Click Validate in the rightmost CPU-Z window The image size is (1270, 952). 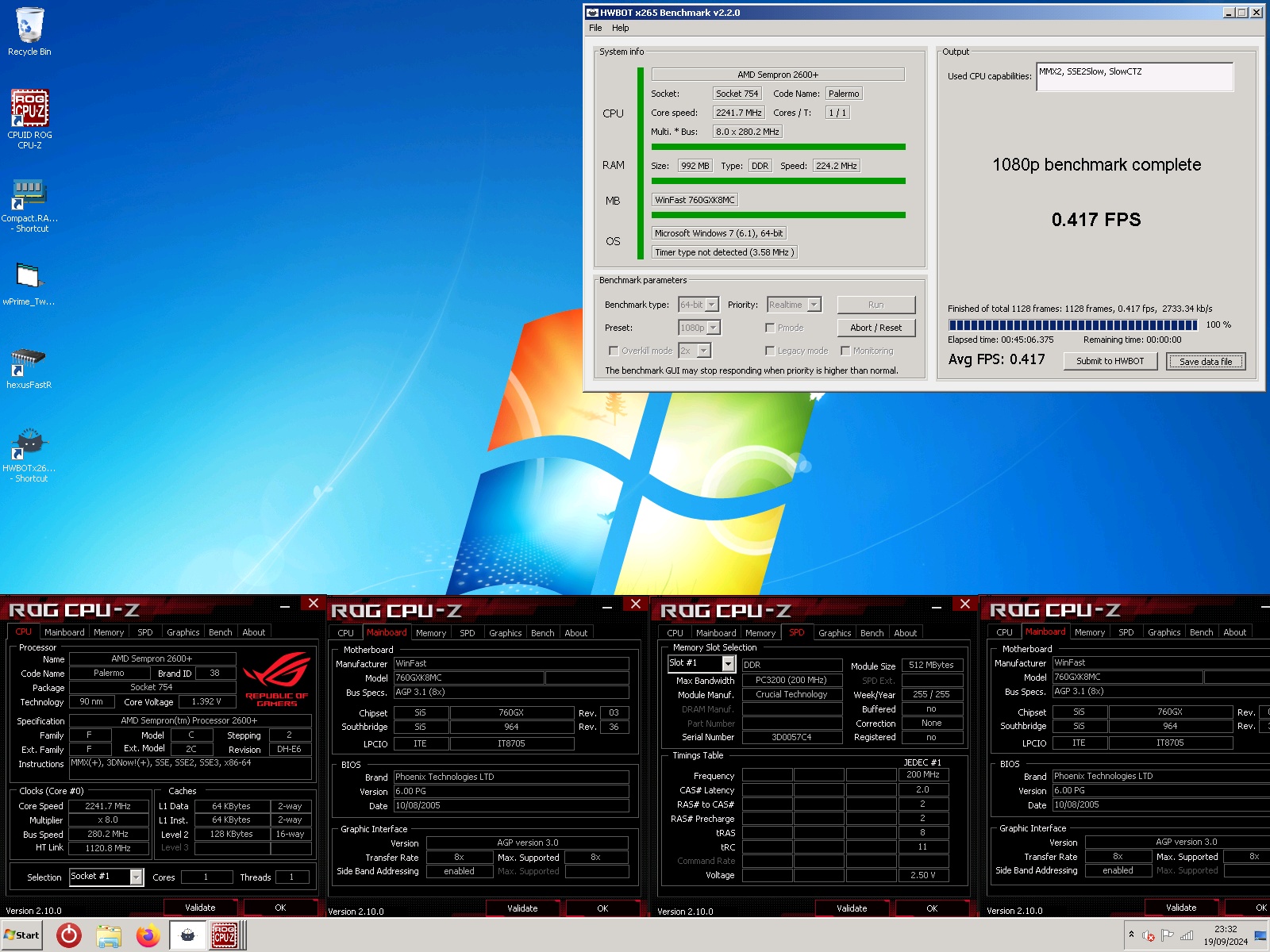[1181, 908]
